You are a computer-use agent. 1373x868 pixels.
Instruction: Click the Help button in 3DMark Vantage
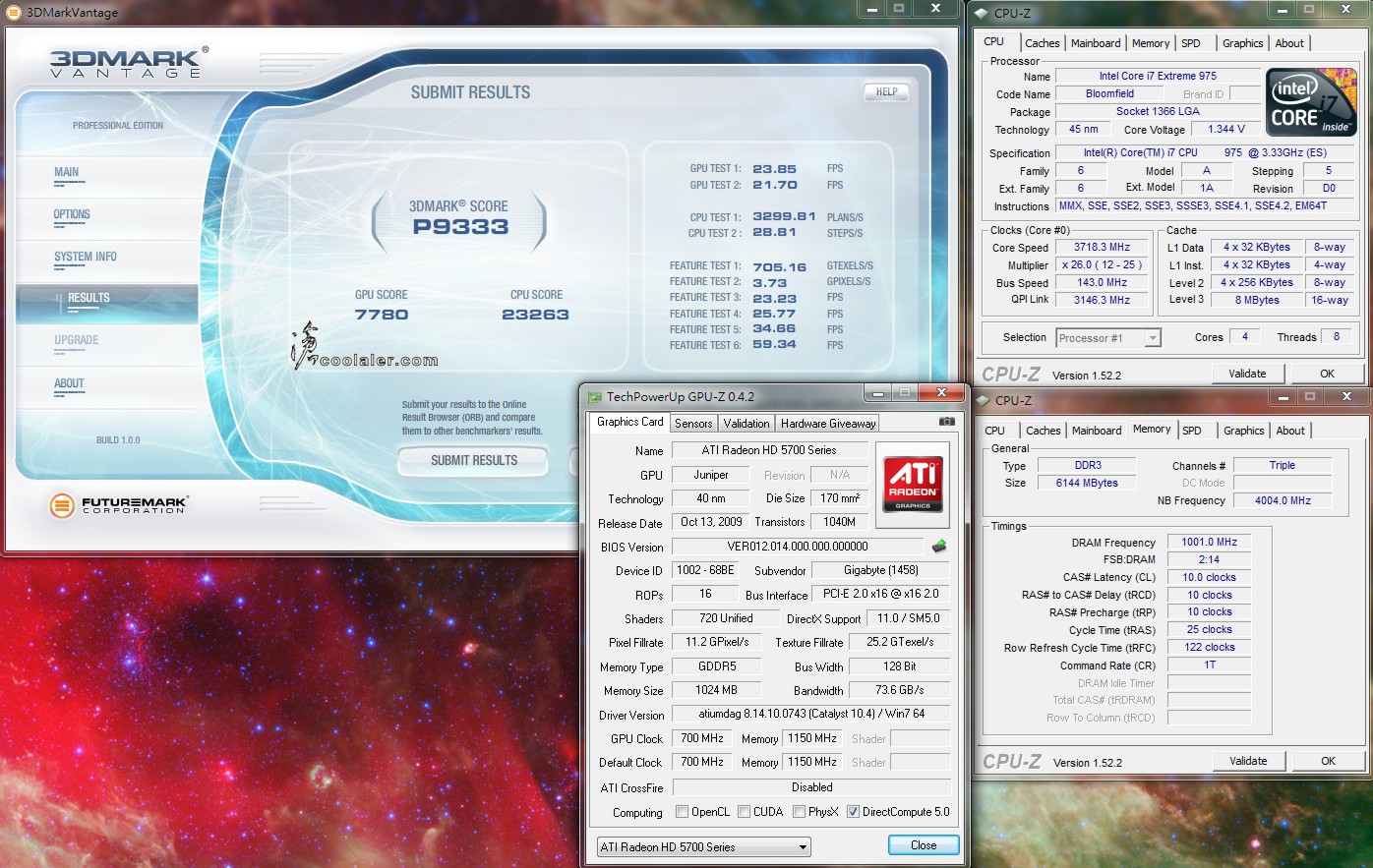[886, 91]
